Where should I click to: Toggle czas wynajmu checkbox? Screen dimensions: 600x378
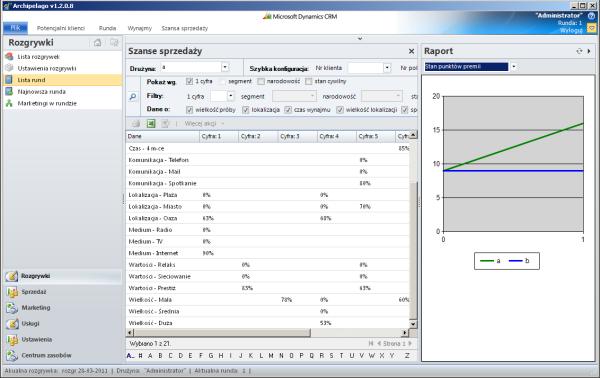point(288,110)
